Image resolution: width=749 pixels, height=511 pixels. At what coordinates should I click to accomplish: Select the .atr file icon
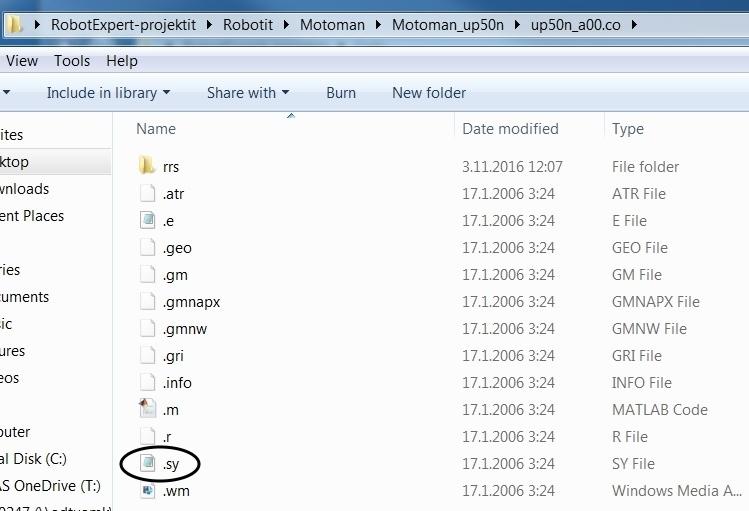147,193
